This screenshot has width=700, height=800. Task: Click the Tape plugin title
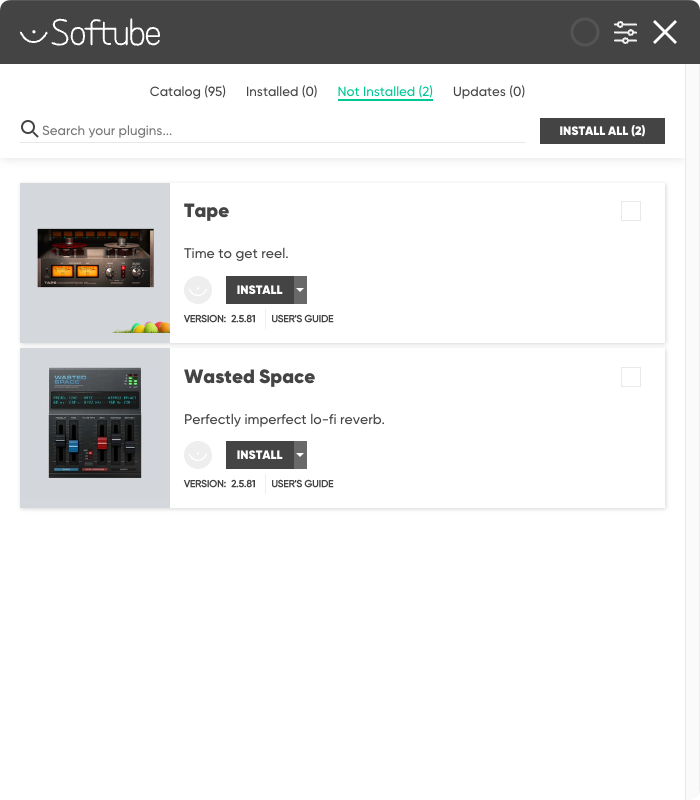tap(206, 211)
